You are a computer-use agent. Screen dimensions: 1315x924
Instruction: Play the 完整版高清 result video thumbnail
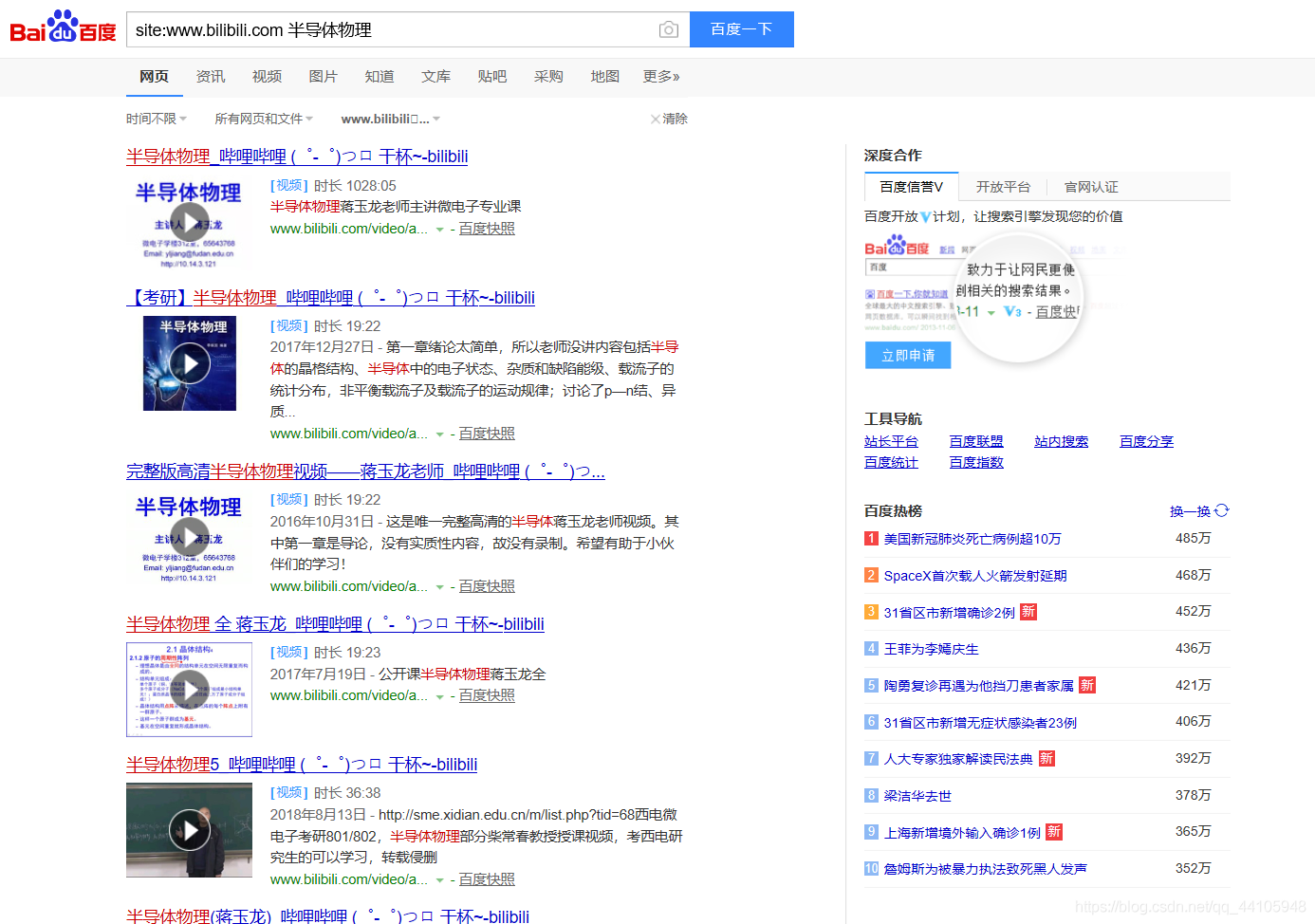tap(190, 536)
